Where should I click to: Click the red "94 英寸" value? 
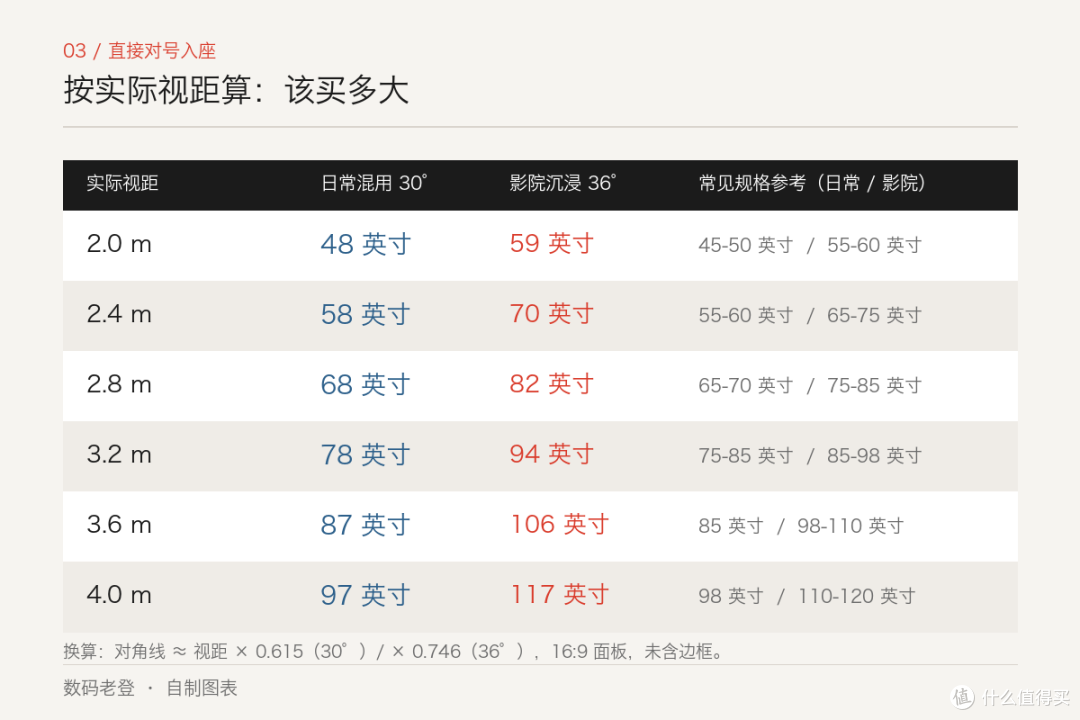click(x=552, y=455)
